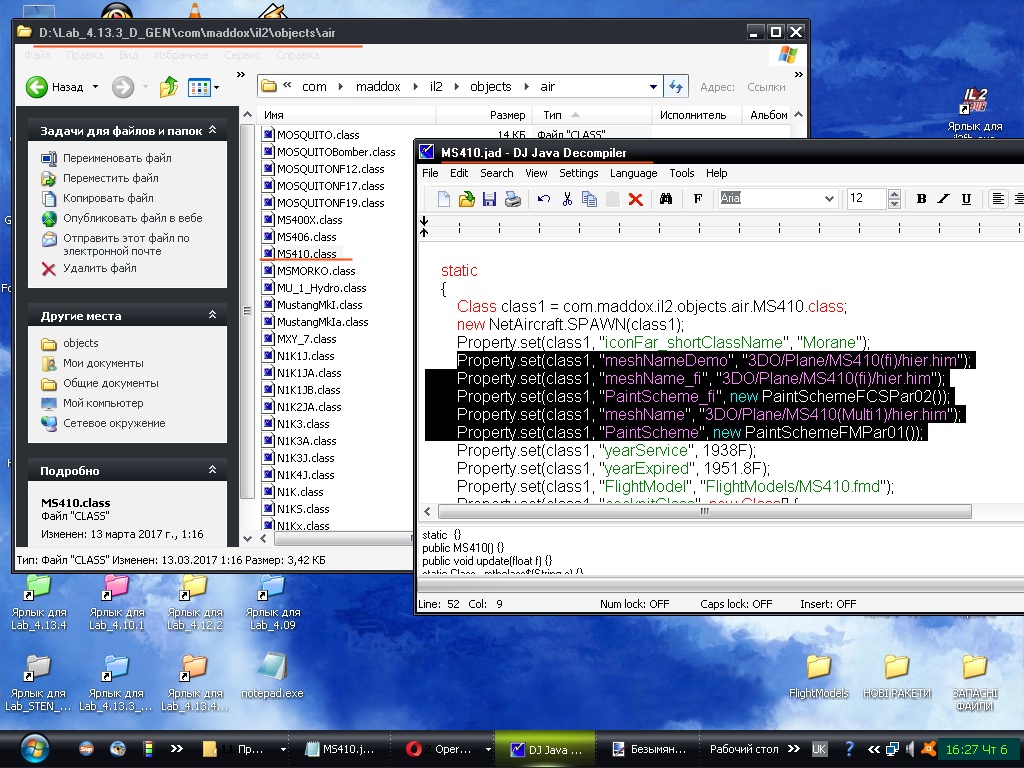Image resolution: width=1024 pixels, height=768 pixels.
Task: Click the rename this file link
Action: [117, 158]
